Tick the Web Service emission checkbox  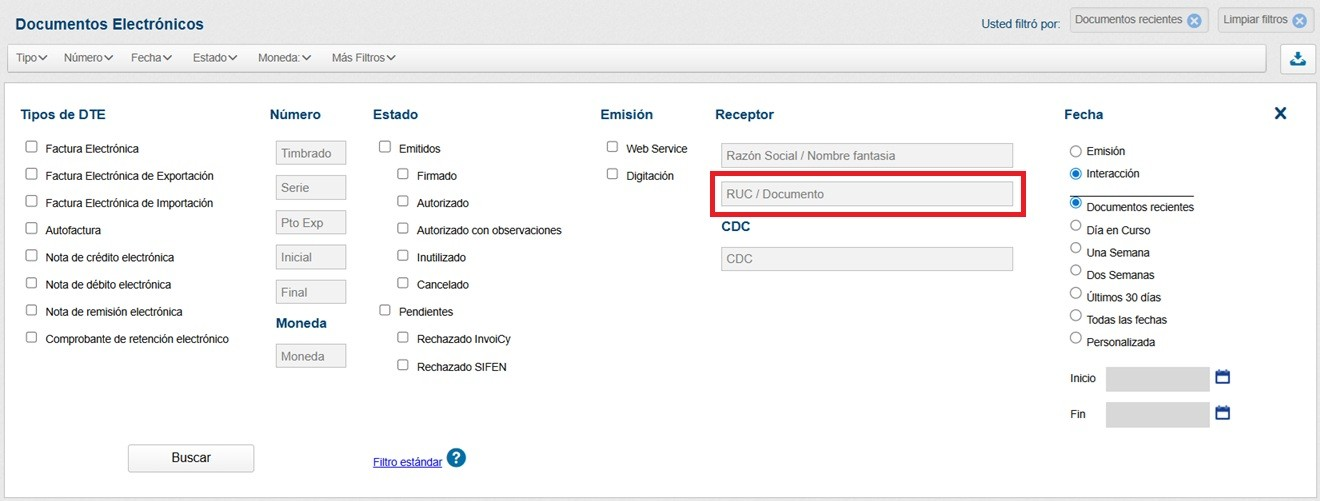[x=612, y=147]
